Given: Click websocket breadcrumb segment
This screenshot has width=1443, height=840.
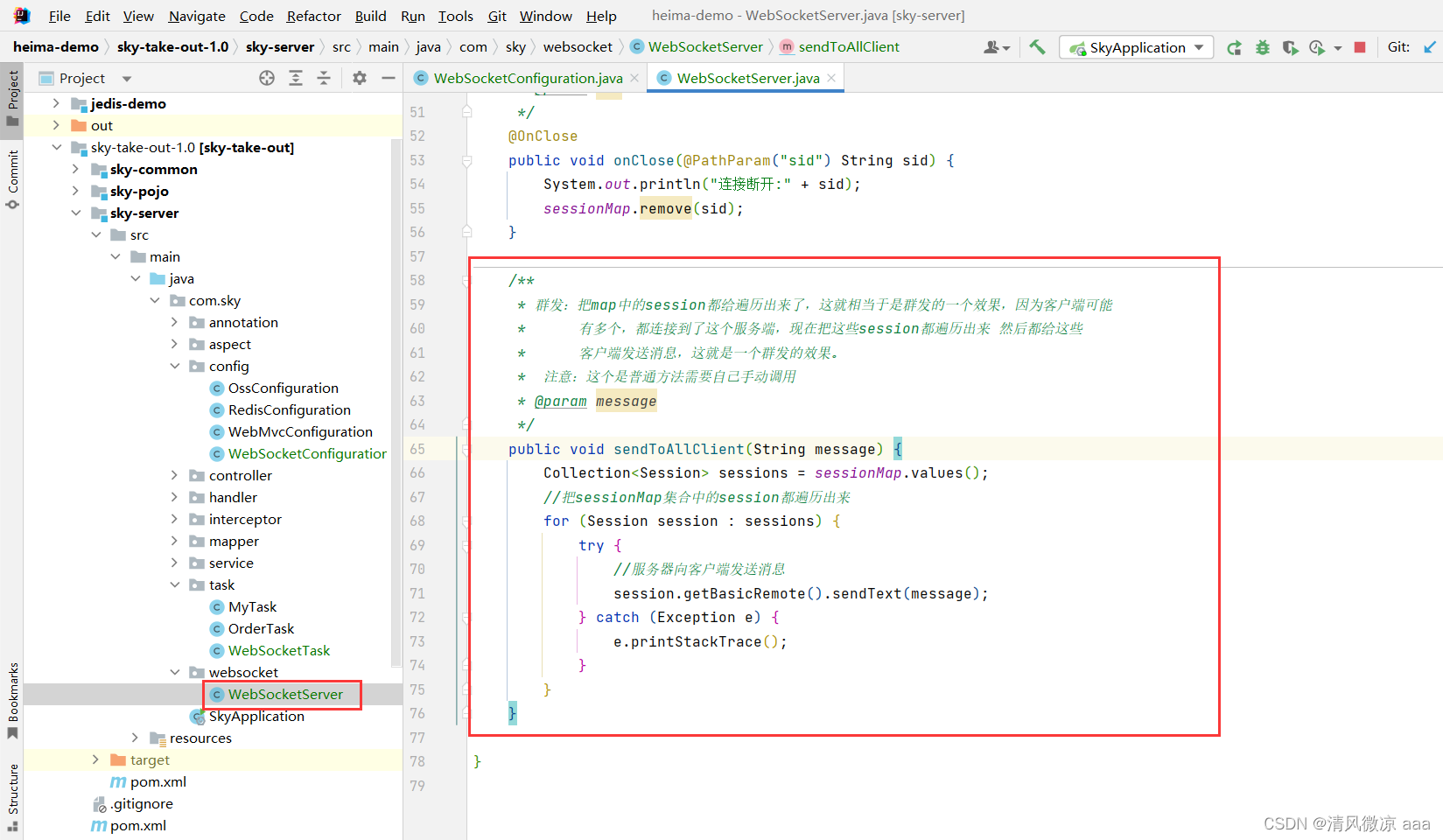Looking at the screenshot, I should [578, 47].
